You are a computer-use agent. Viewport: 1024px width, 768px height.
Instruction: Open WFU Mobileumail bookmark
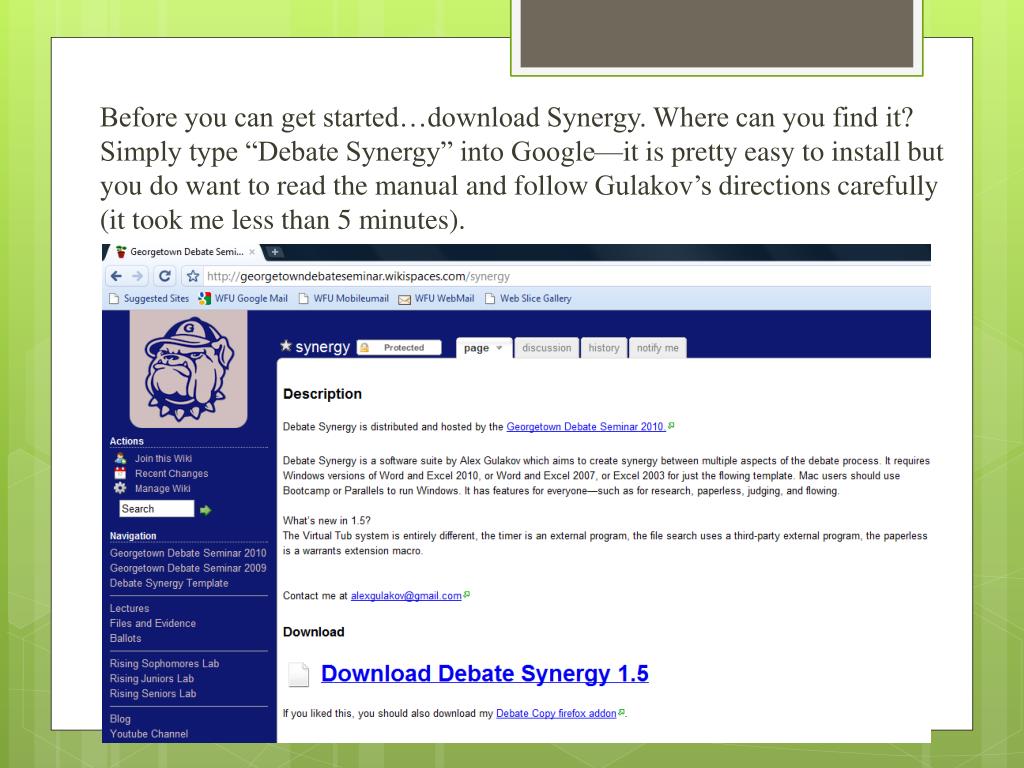(x=344, y=298)
